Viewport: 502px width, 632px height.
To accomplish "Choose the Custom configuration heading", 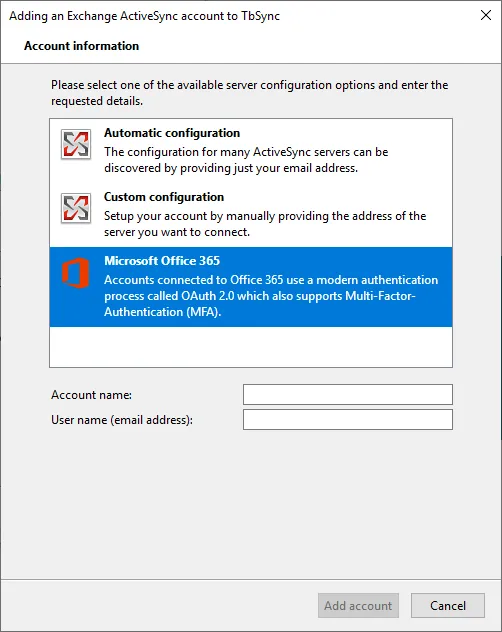I will tap(164, 197).
